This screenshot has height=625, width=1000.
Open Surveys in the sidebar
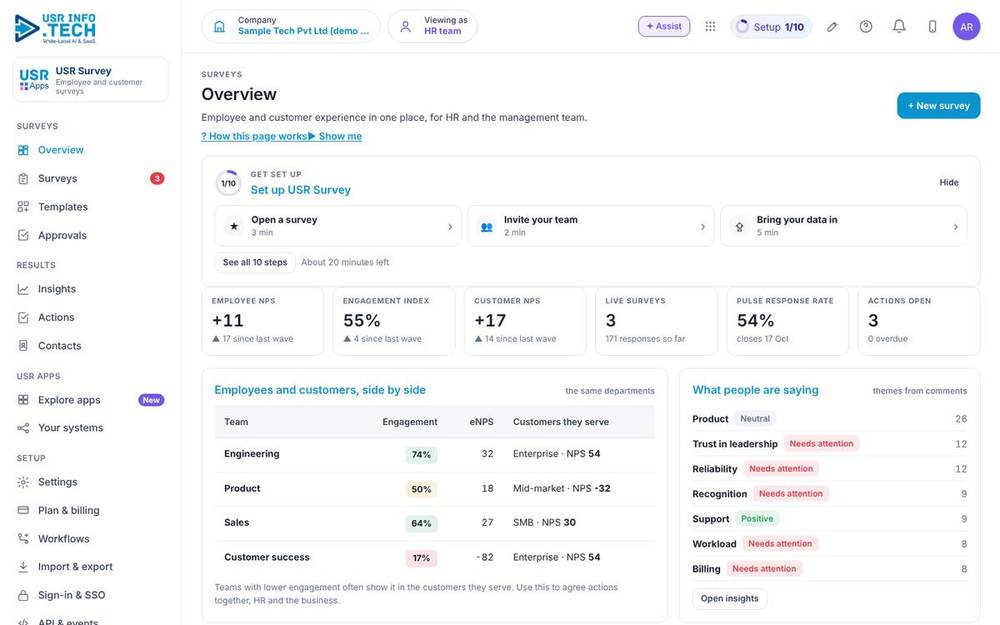point(91,179)
